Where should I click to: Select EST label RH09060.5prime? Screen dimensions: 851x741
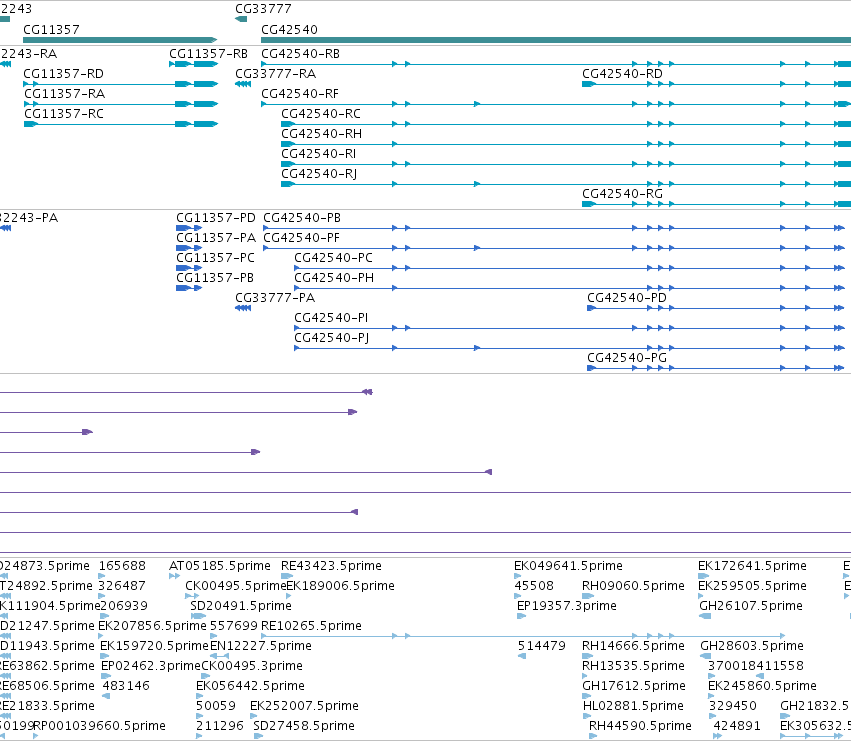633,586
